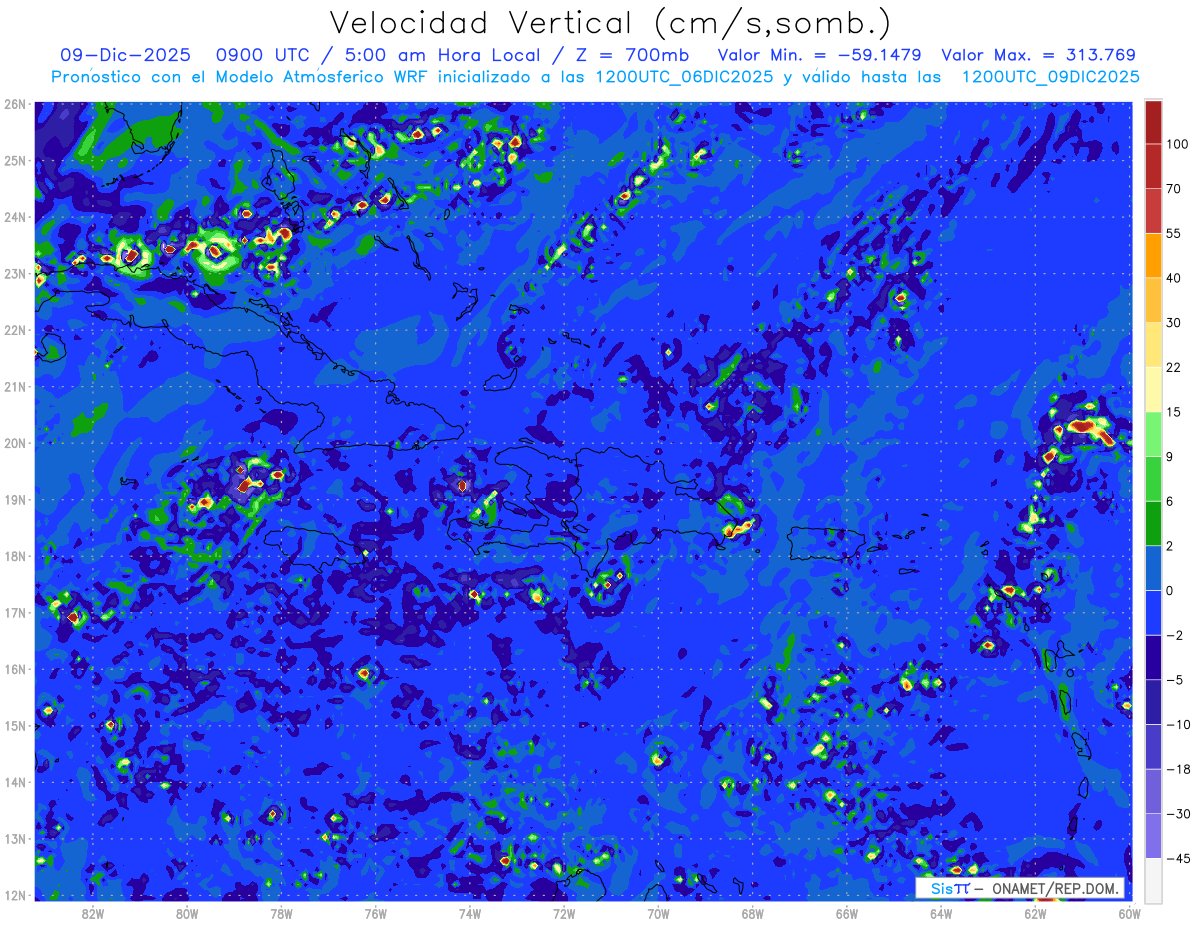Click the date text "09-Dic-2025"

(124, 55)
